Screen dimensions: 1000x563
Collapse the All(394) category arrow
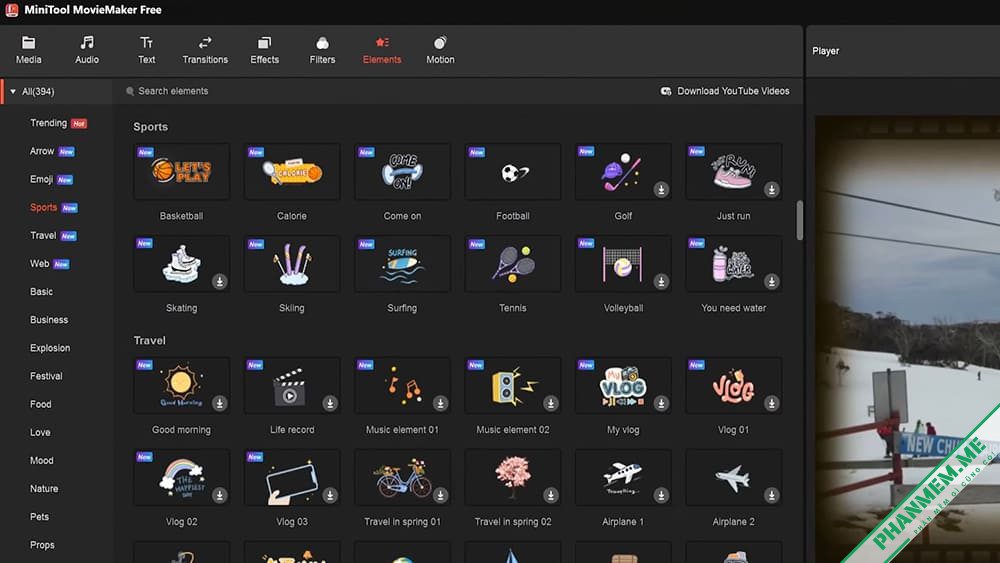coord(13,92)
